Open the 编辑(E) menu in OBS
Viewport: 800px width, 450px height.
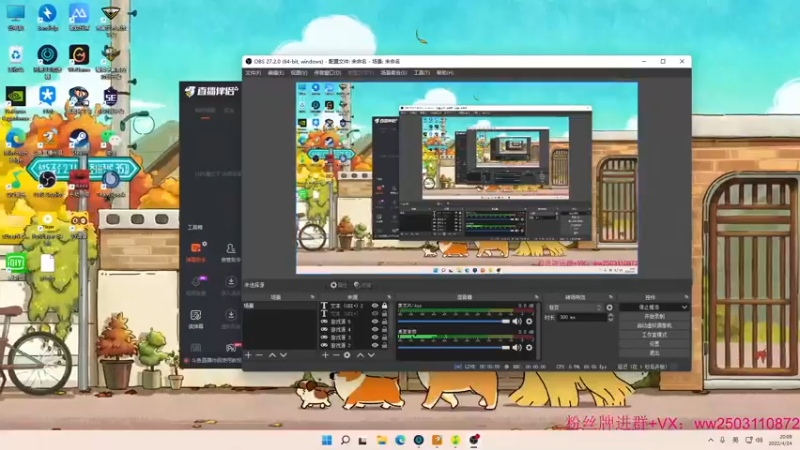click(276, 73)
